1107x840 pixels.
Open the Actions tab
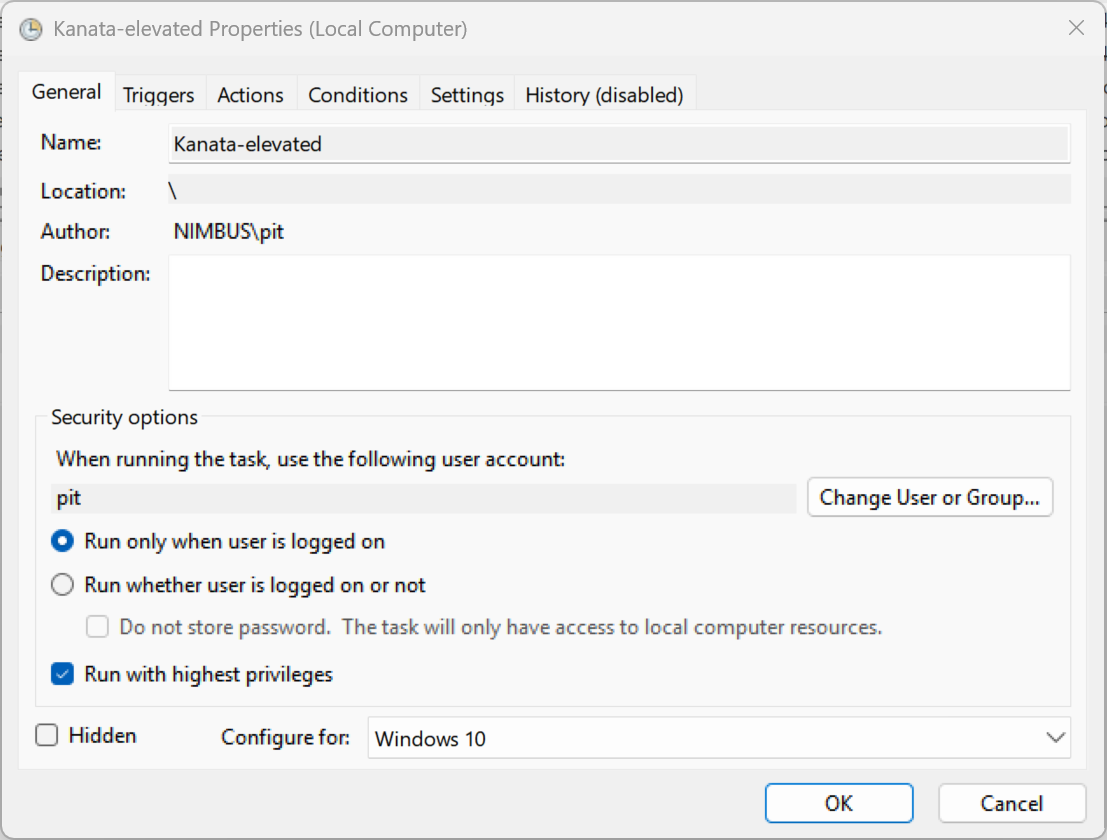point(250,95)
